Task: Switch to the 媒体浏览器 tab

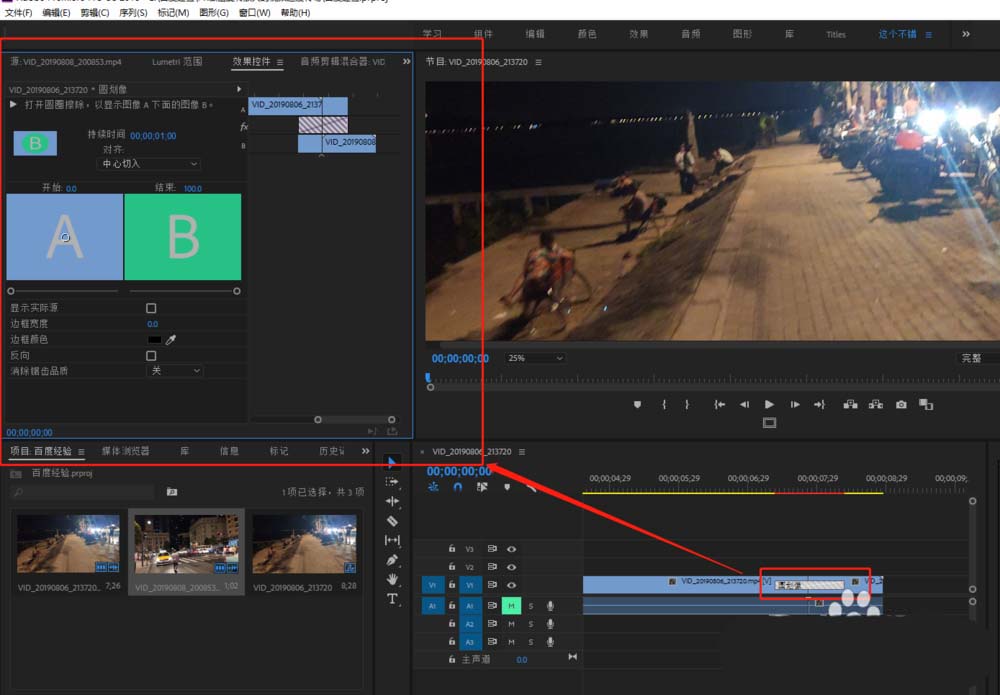Action: [125, 451]
